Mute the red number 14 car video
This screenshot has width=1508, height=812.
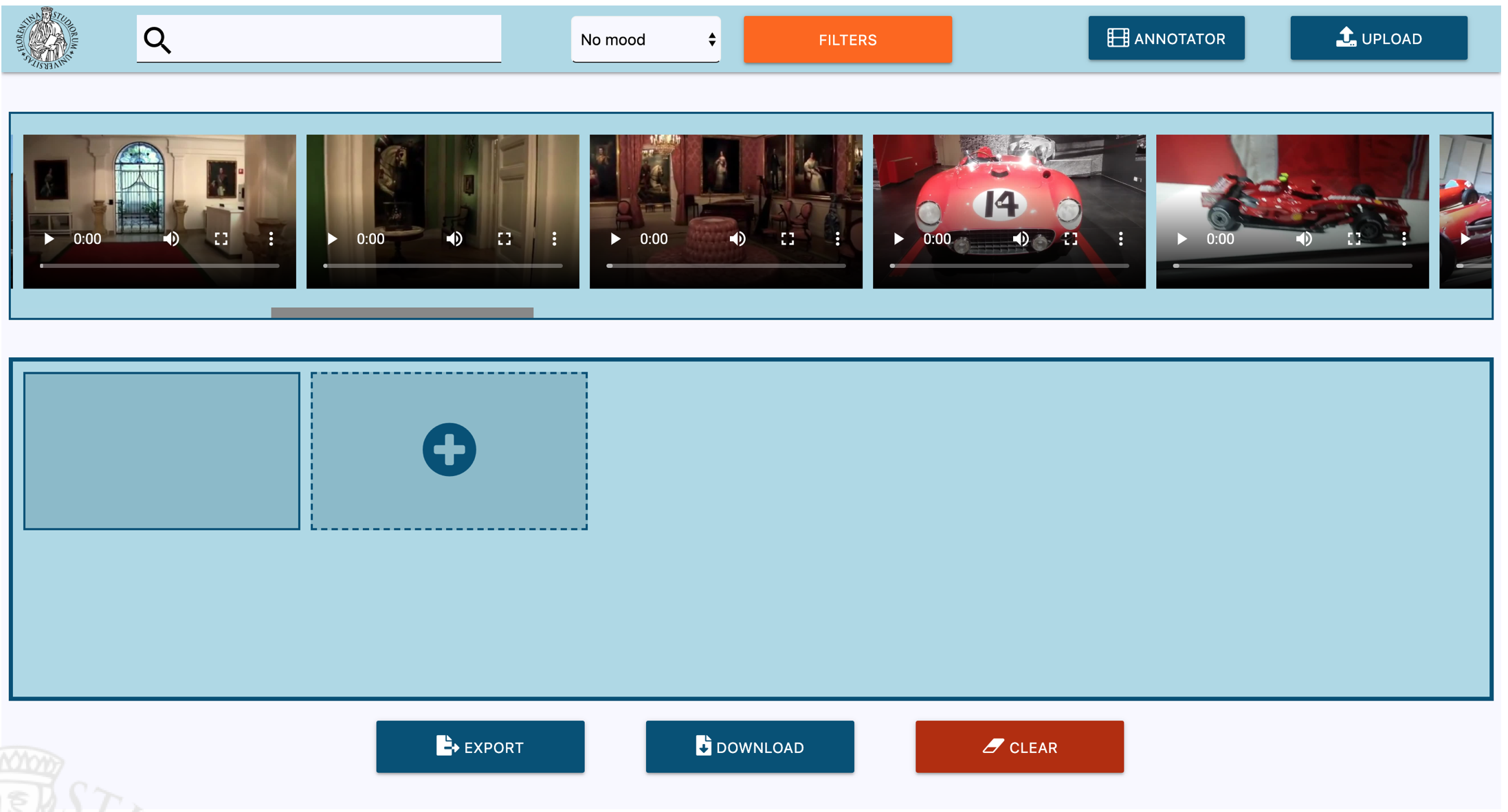pos(1021,239)
